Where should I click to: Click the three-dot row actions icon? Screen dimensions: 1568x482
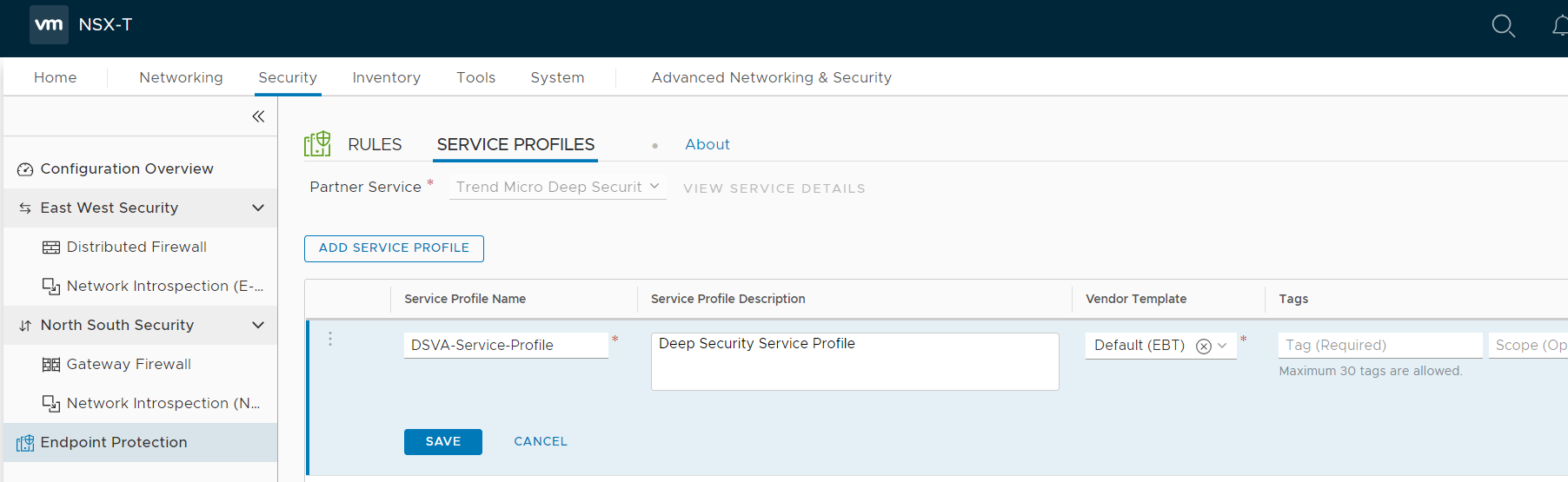[x=330, y=339]
